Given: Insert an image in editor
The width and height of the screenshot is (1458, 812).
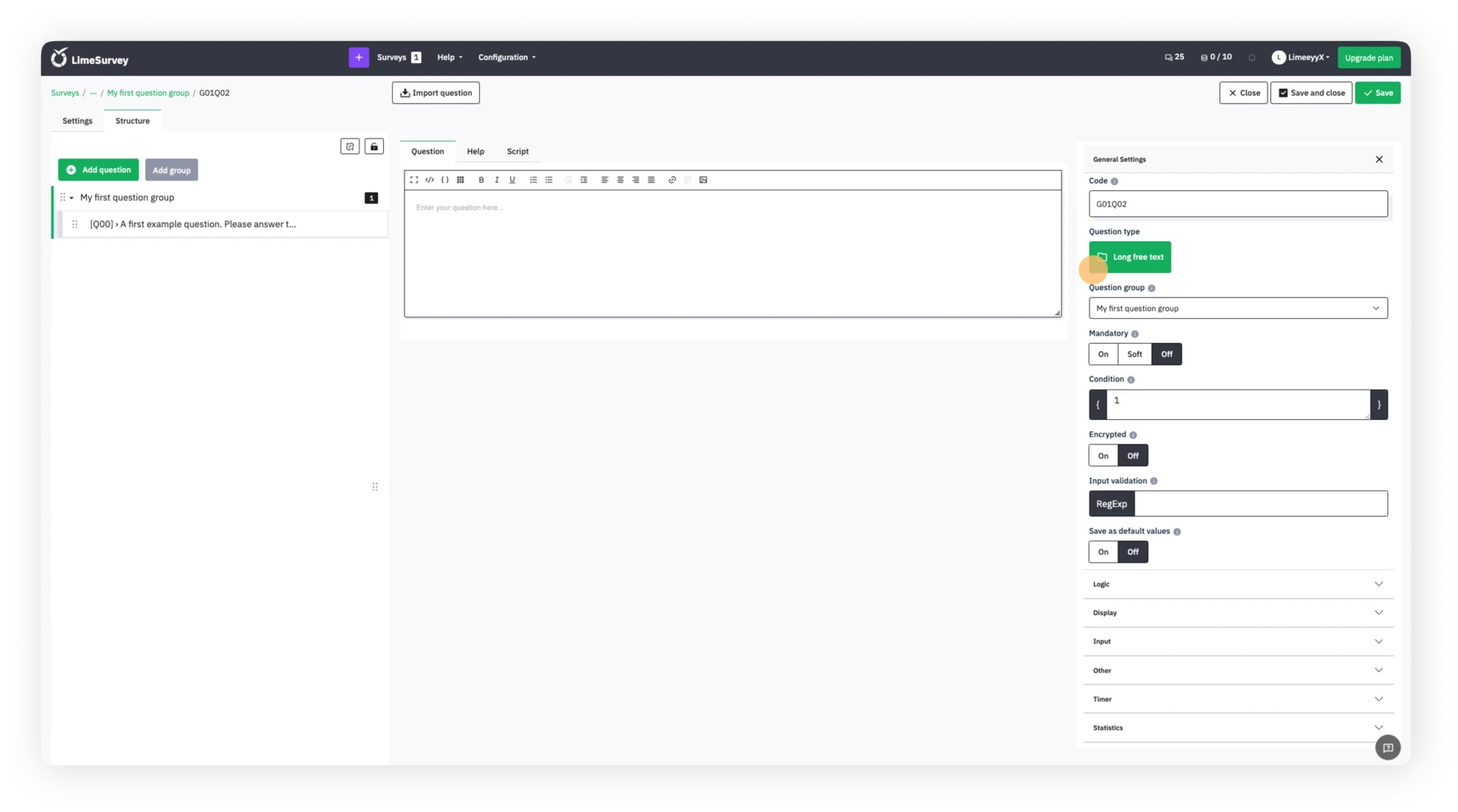Looking at the screenshot, I should click(703, 180).
